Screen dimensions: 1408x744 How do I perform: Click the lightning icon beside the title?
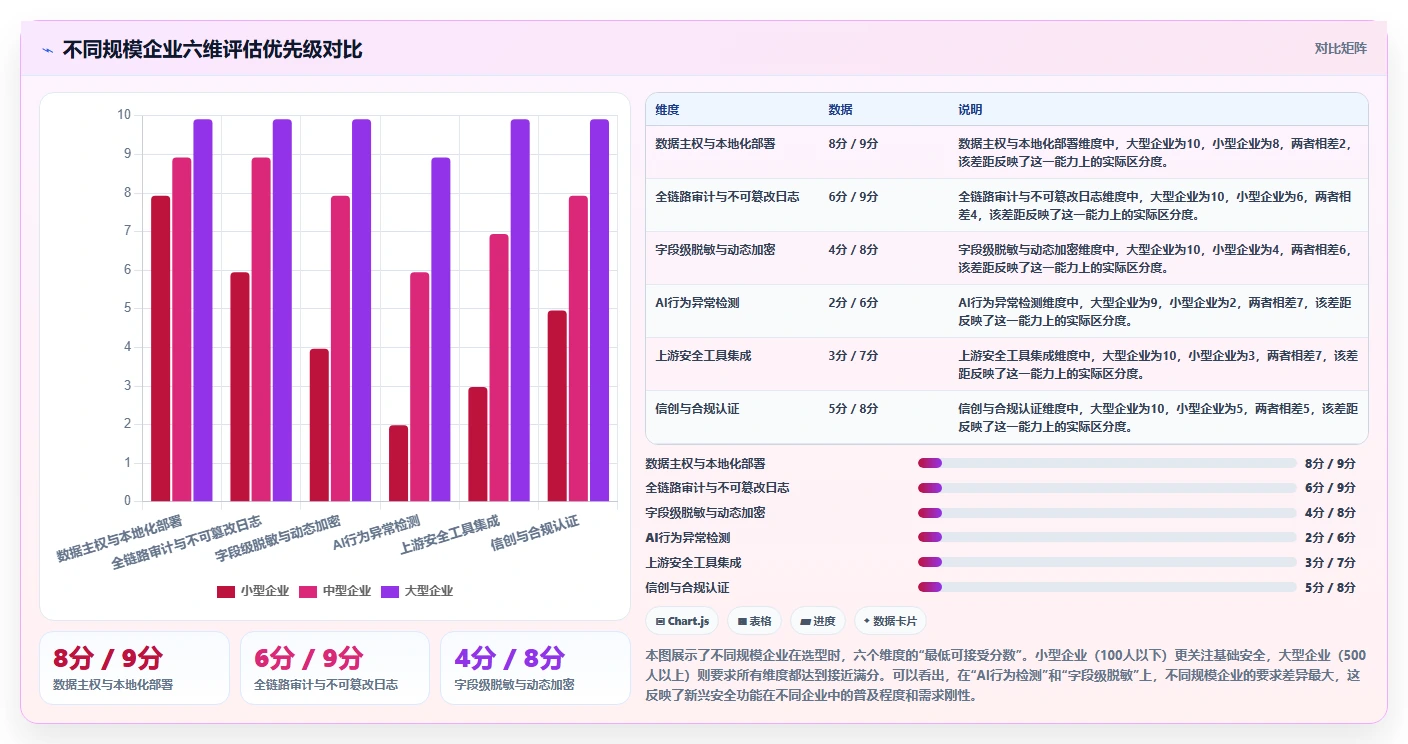[47, 49]
